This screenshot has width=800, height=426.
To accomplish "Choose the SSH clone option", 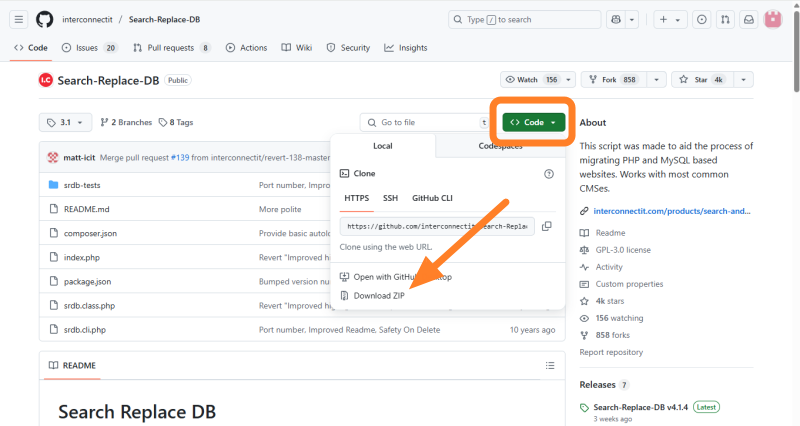I will tap(390, 198).
